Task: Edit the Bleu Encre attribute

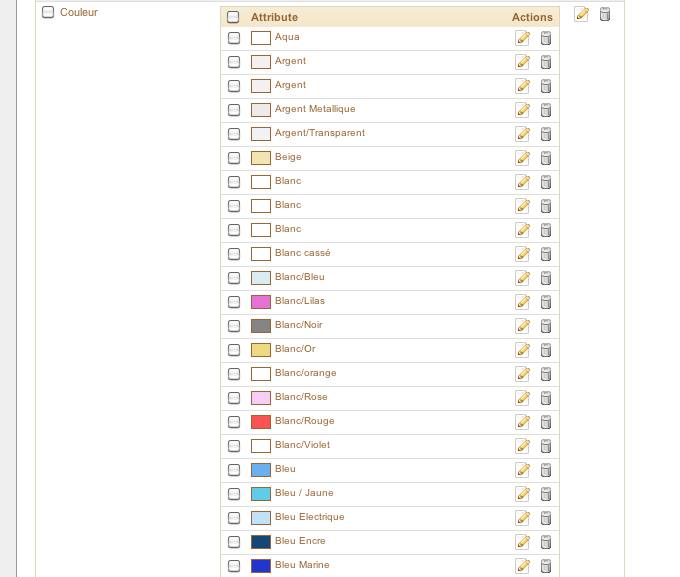Action: 523,542
